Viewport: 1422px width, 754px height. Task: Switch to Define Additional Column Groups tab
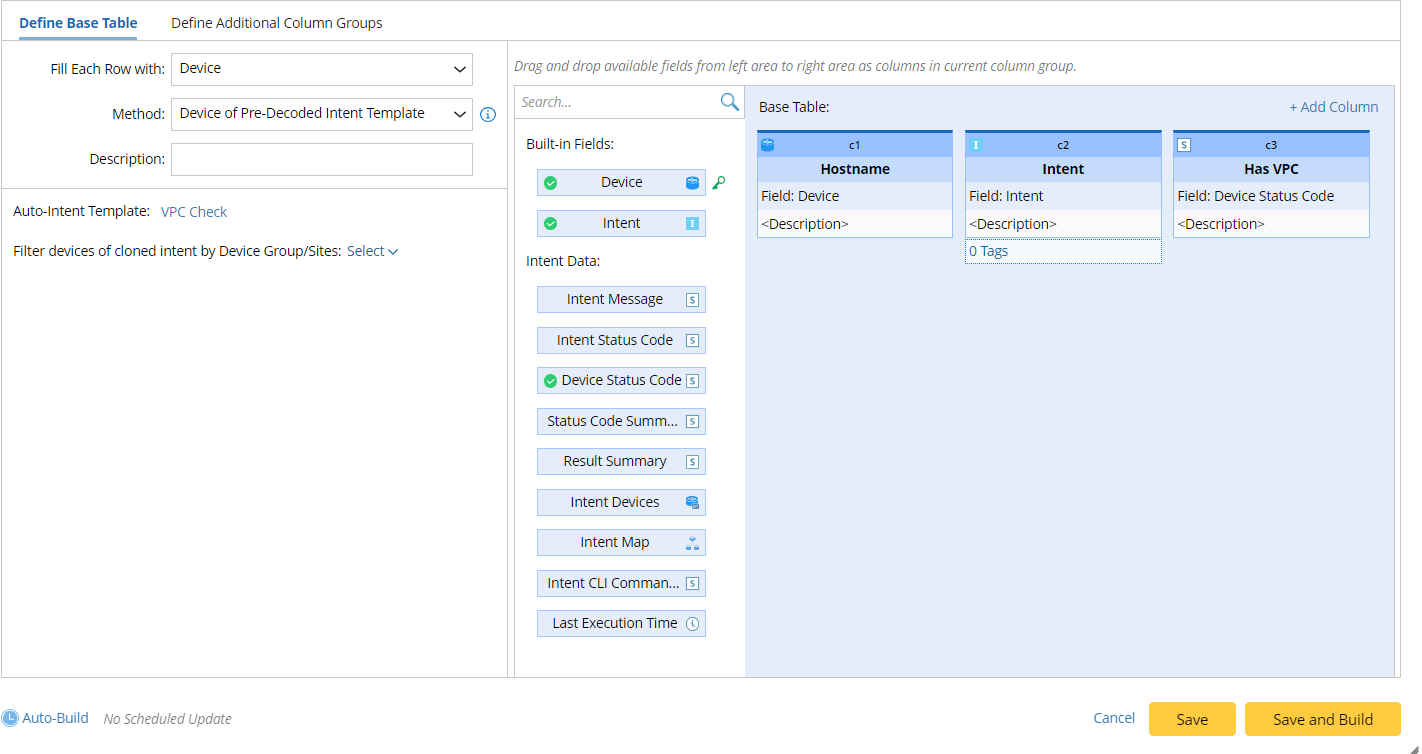click(277, 23)
